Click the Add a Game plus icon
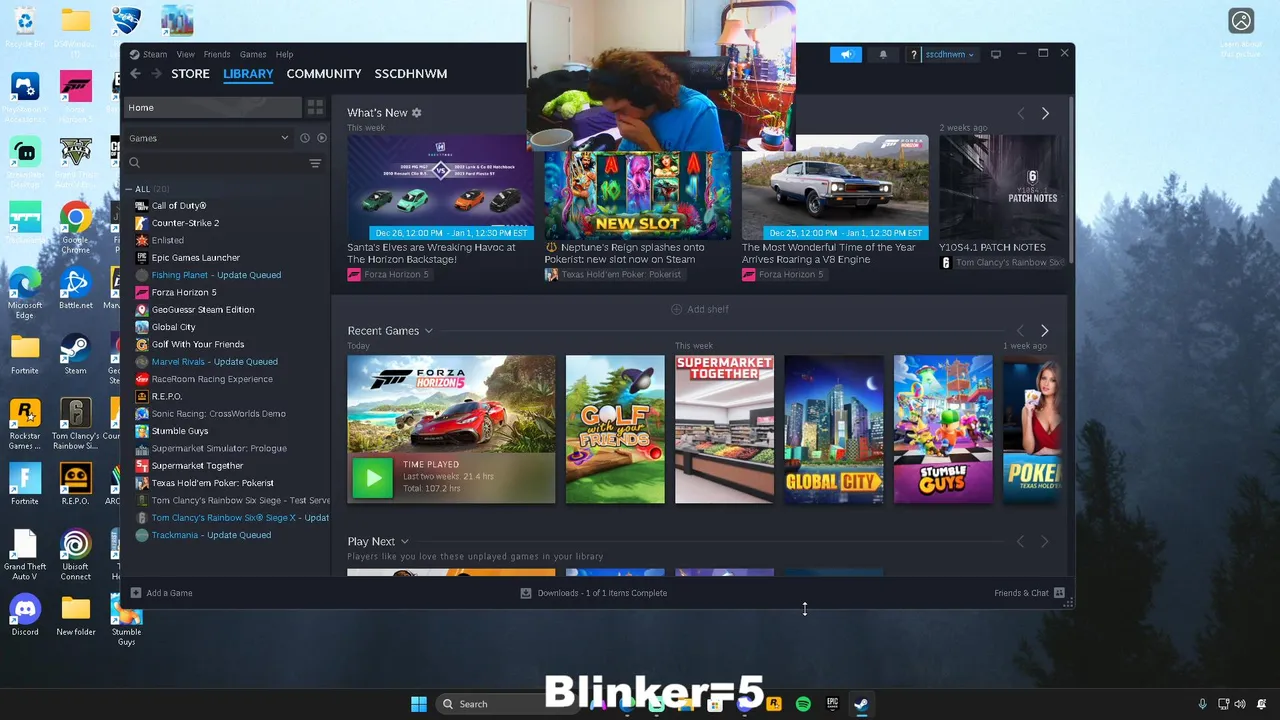 (x=136, y=593)
